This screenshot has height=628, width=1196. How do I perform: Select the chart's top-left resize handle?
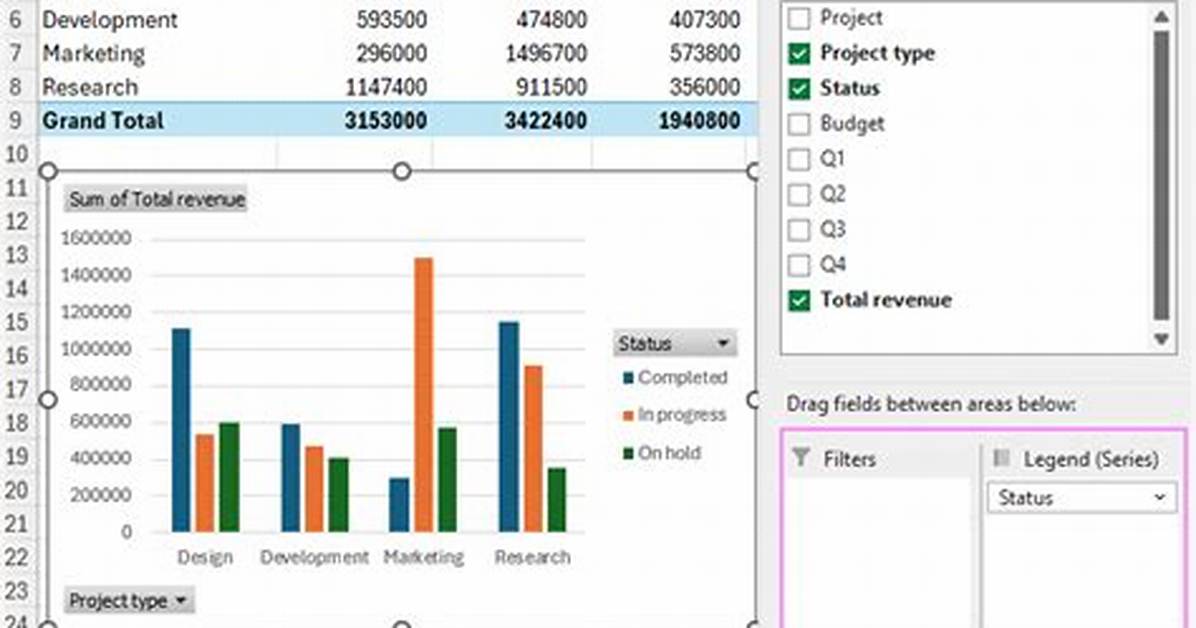pos(48,172)
